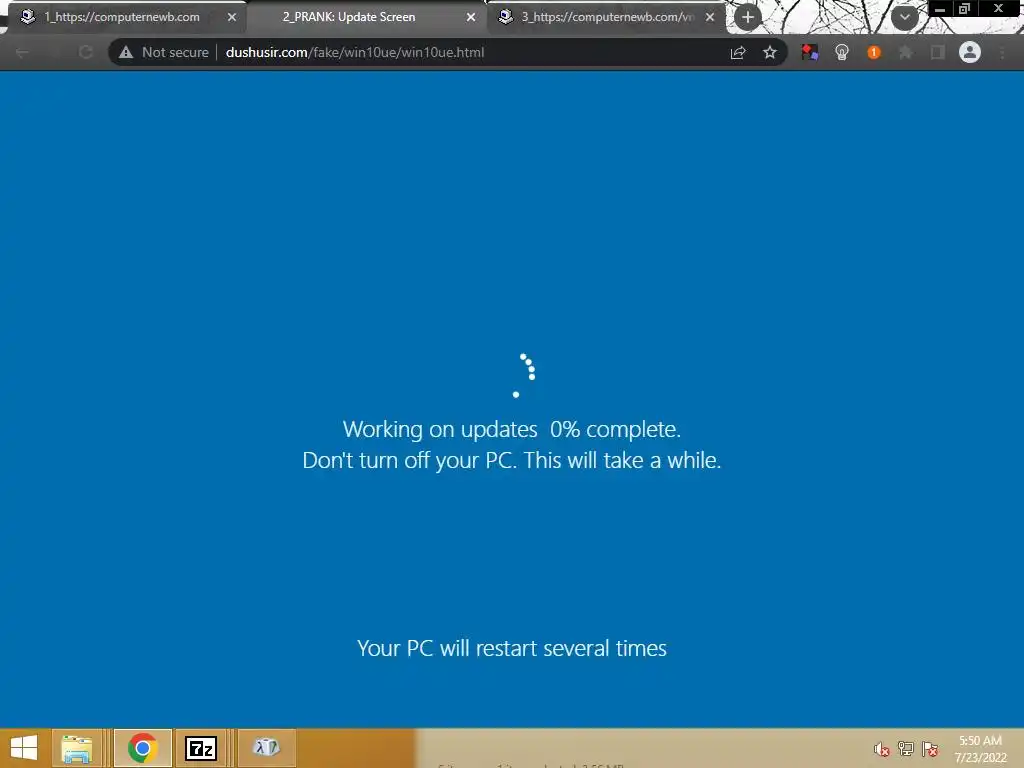Viewport: 1024px width, 768px height.
Task: Click the network tray icon
Action: 906,749
